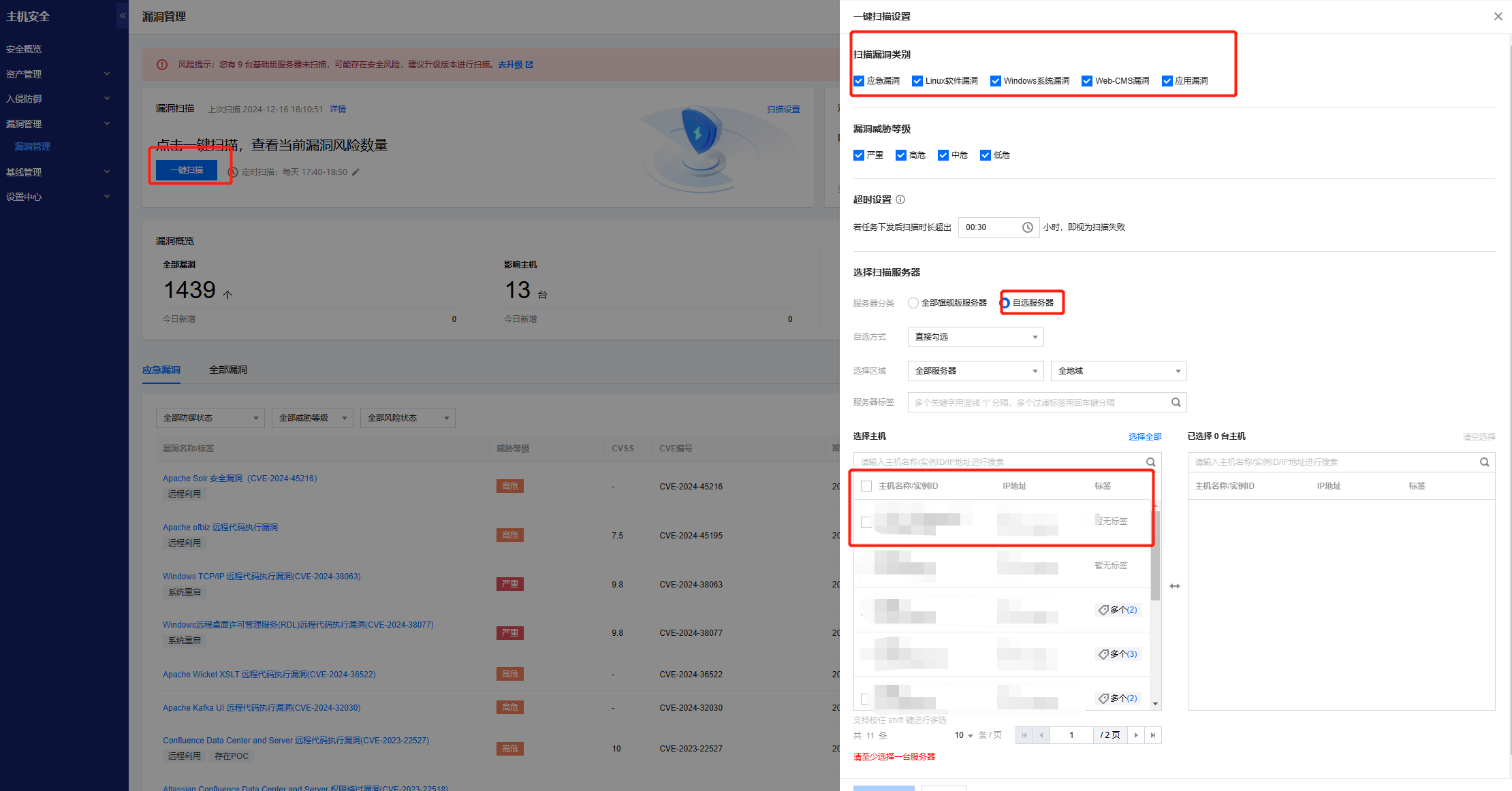Click the swap arrows between the host lists
Image resolution: width=1512 pixels, height=791 pixels.
pos(1175,586)
